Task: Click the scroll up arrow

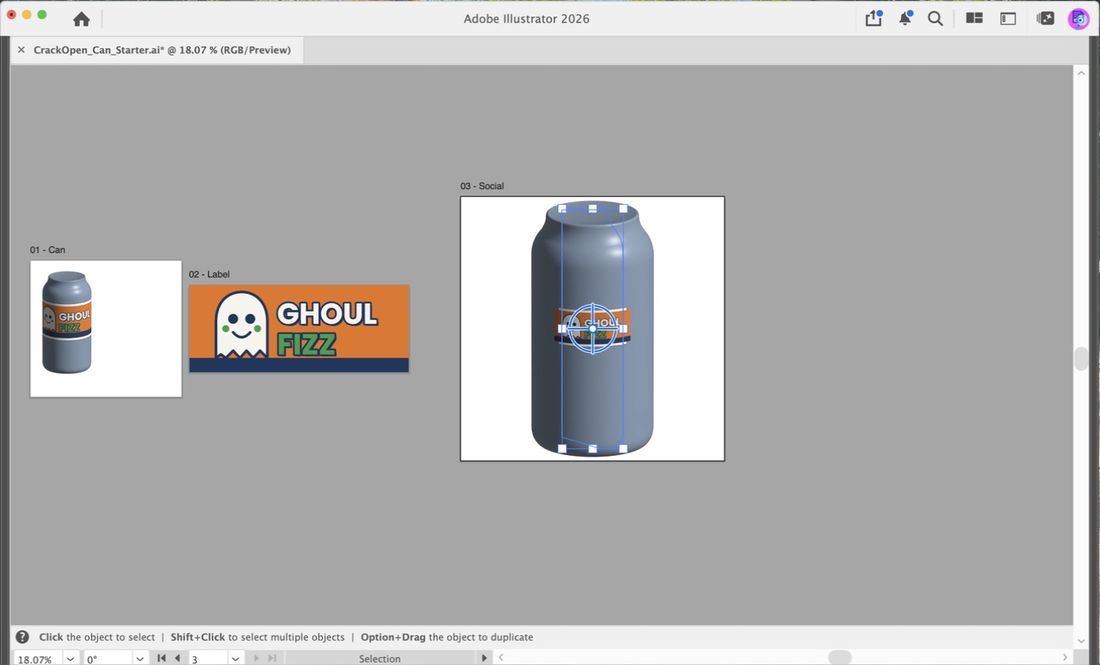Action: [x=1081, y=72]
